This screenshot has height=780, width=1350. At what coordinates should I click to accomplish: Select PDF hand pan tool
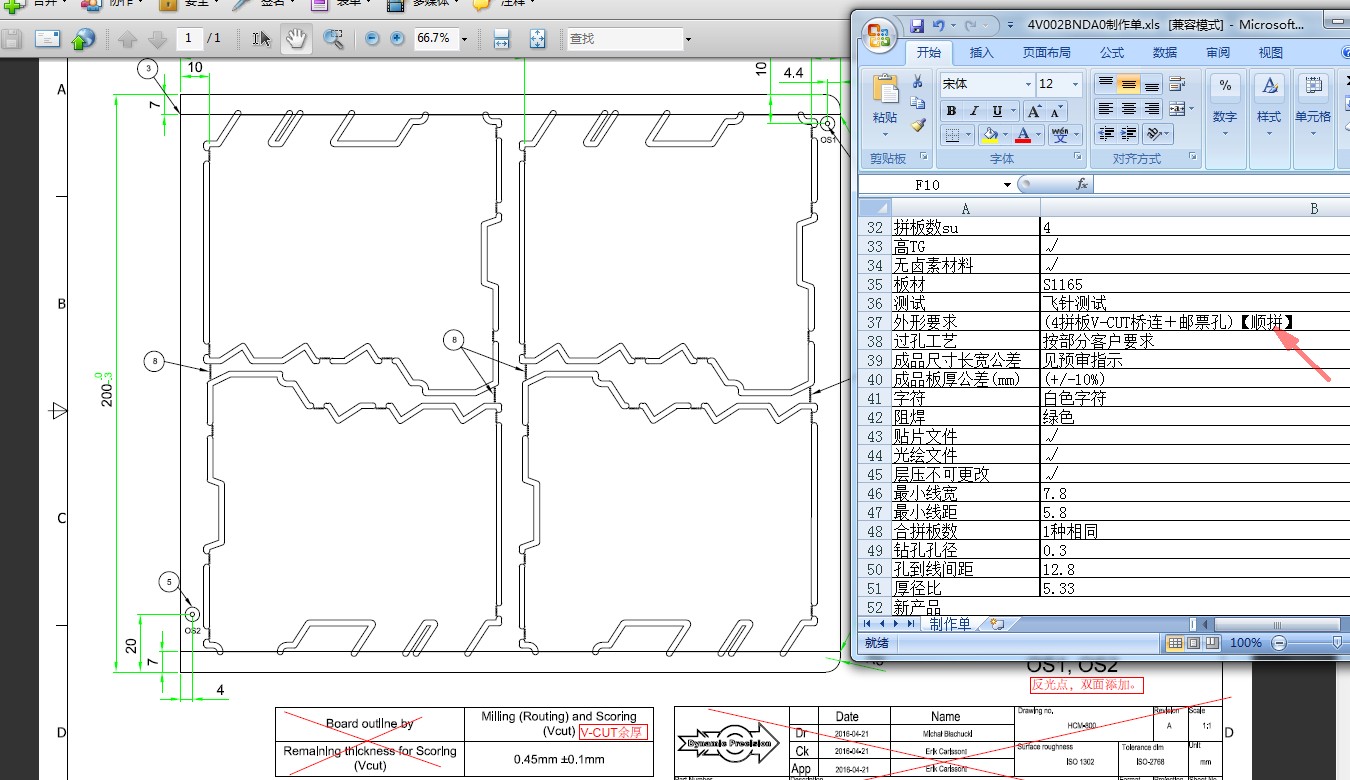[x=296, y=39]
